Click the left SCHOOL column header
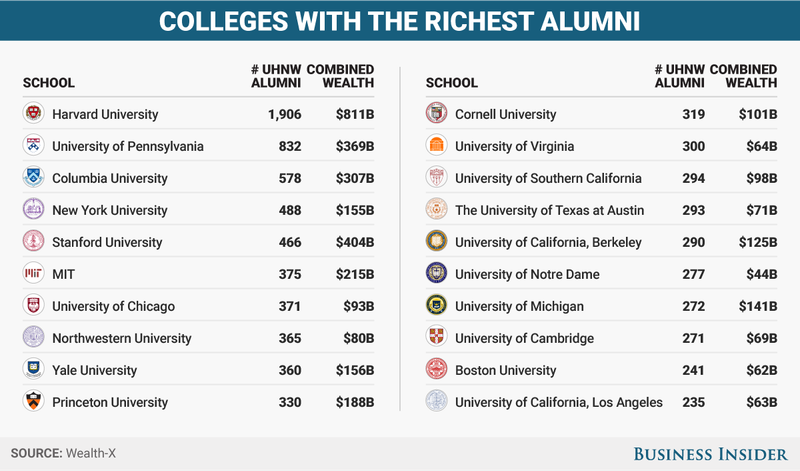 click(49, 83)
